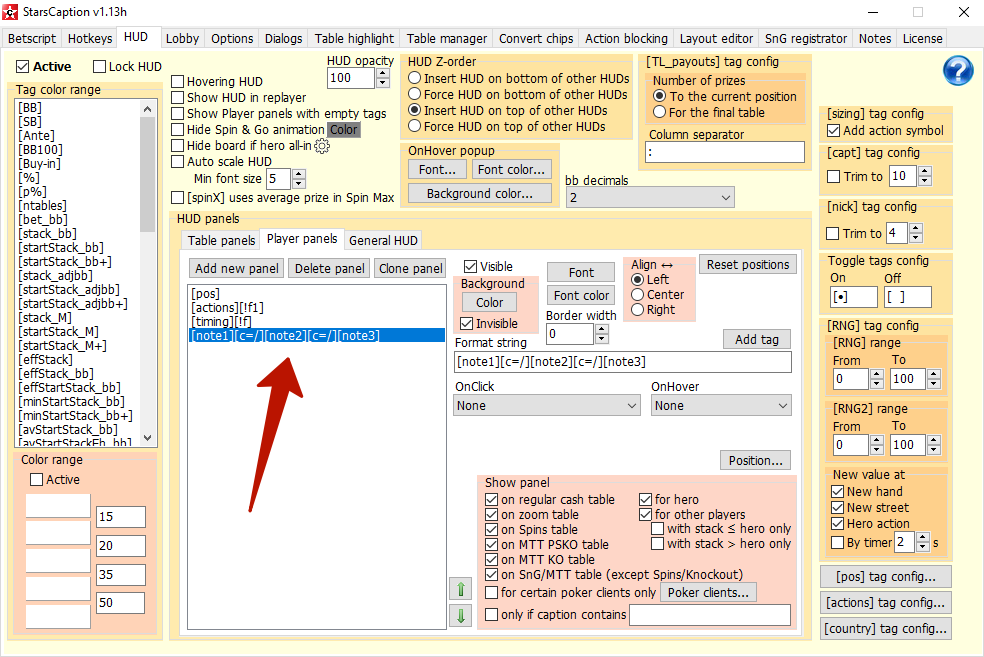Click the green move panel down arrow
Image resolution: width=984 pixels, height=657 pixels.
(x=460, y=615)
